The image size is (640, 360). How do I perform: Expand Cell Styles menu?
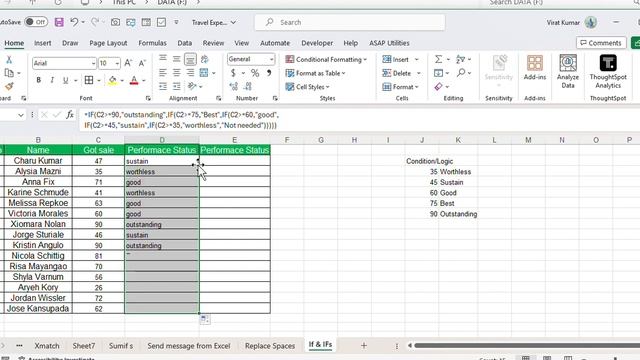[307, 87]
